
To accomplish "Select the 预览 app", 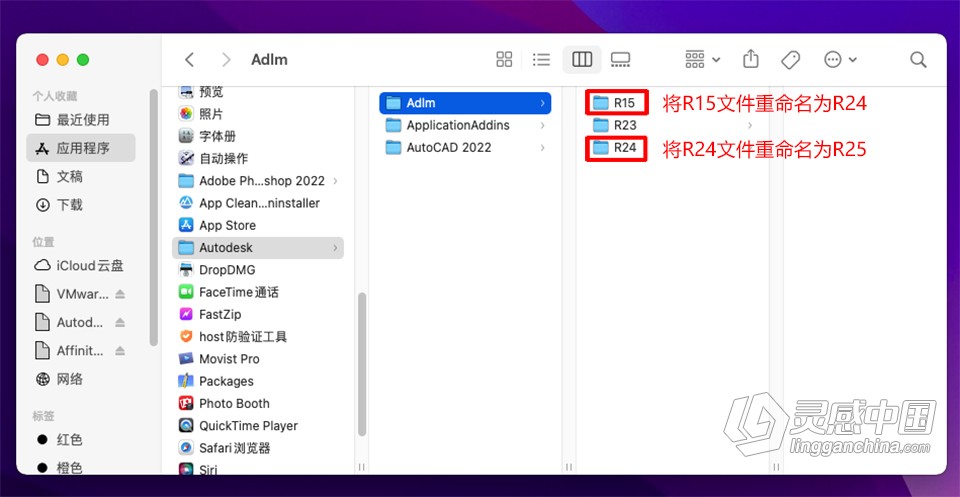I will (x=258, y=92).
